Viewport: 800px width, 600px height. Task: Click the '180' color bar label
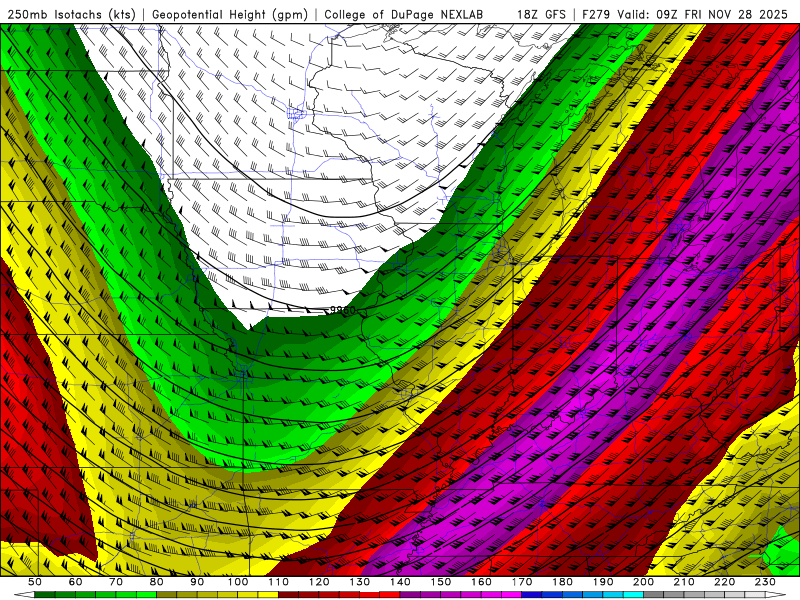pyautogui.click(x=562, y=582)
